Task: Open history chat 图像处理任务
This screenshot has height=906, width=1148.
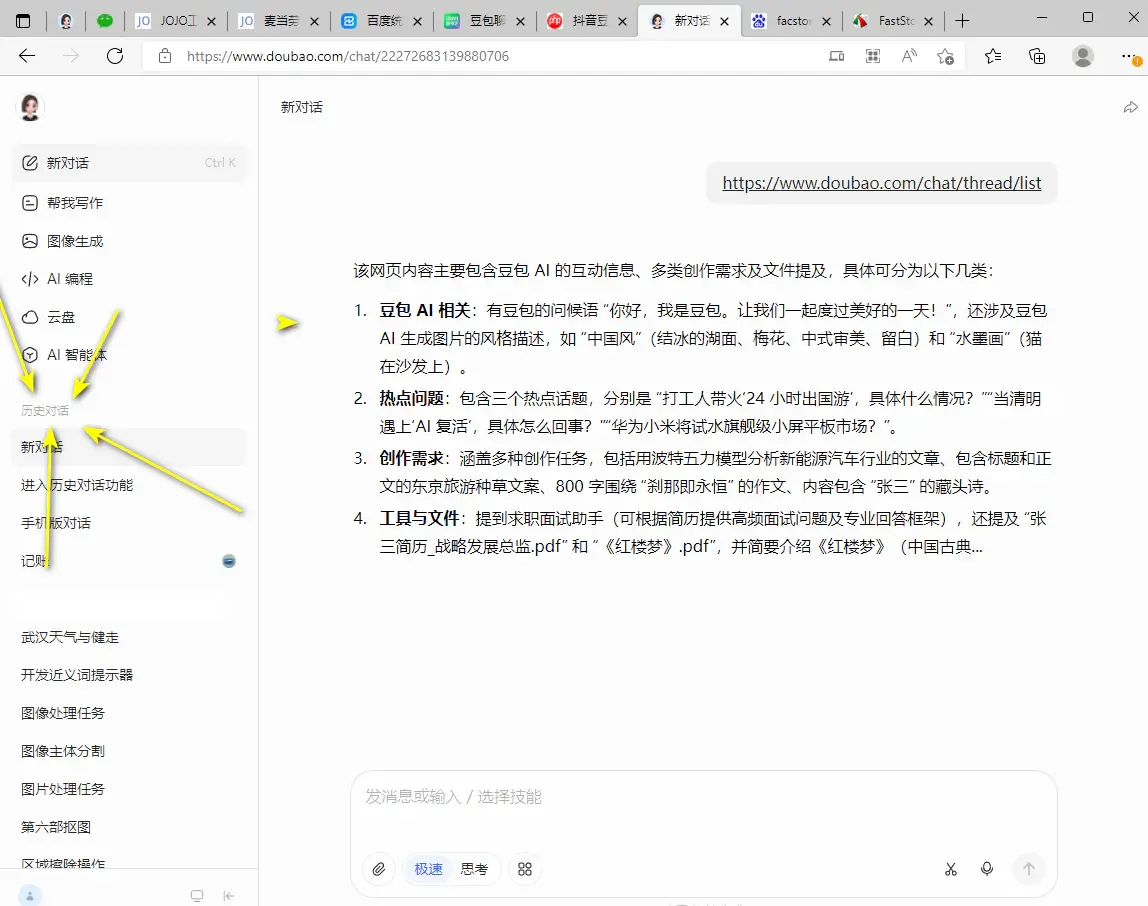Action: 129,713
